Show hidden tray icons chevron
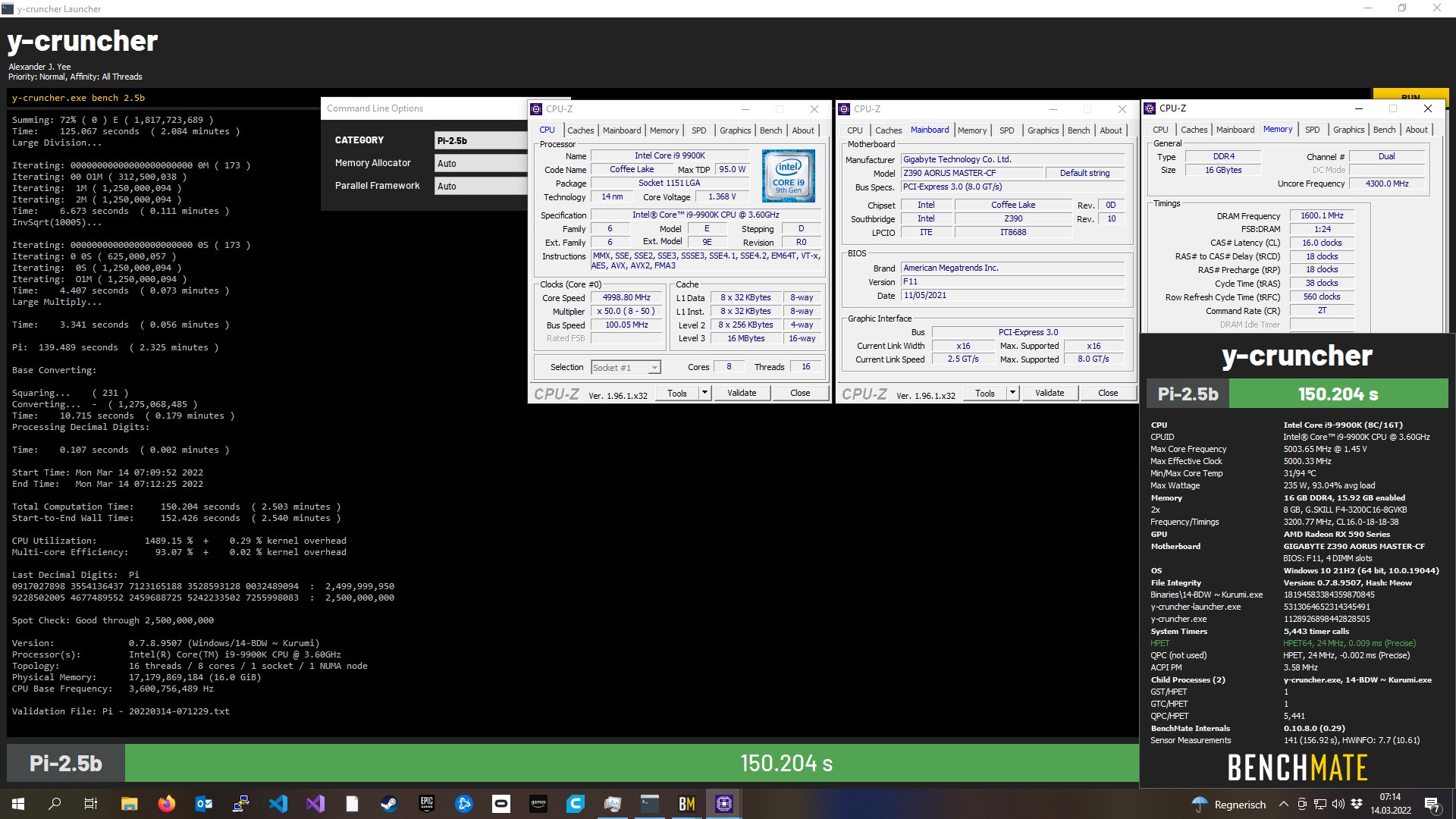 coord(1283,804)
